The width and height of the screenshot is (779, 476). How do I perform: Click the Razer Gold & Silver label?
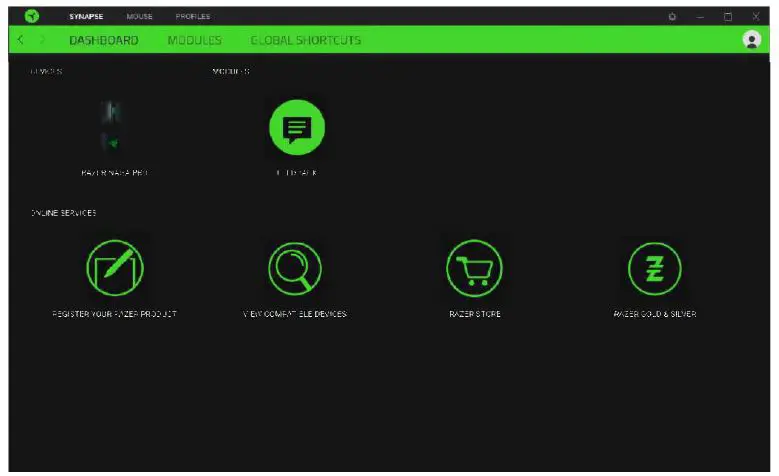(x=655, y=314)
